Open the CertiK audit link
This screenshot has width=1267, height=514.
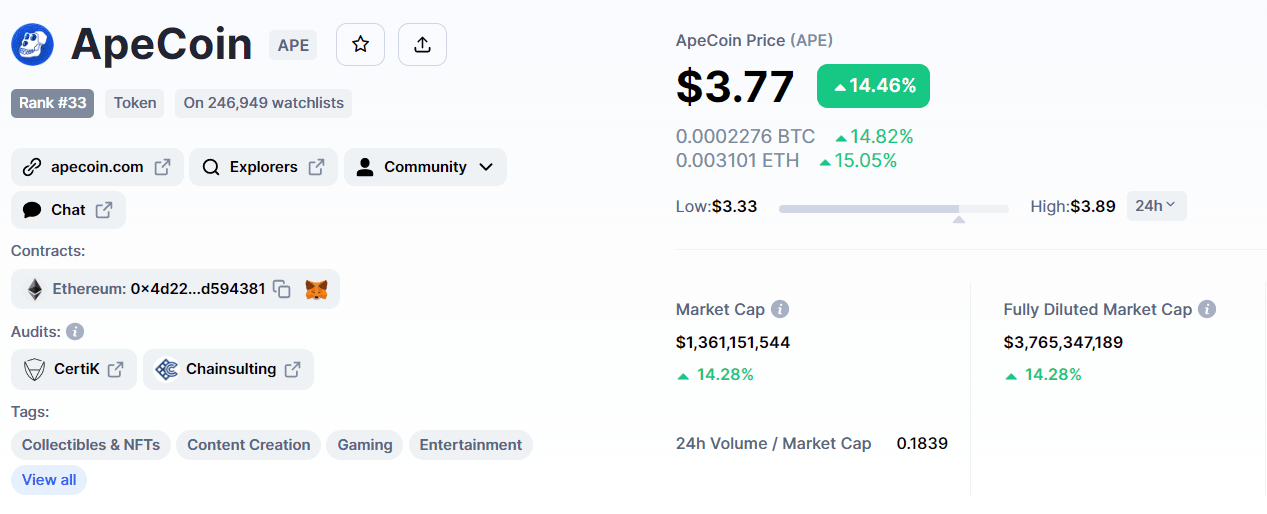74,369
